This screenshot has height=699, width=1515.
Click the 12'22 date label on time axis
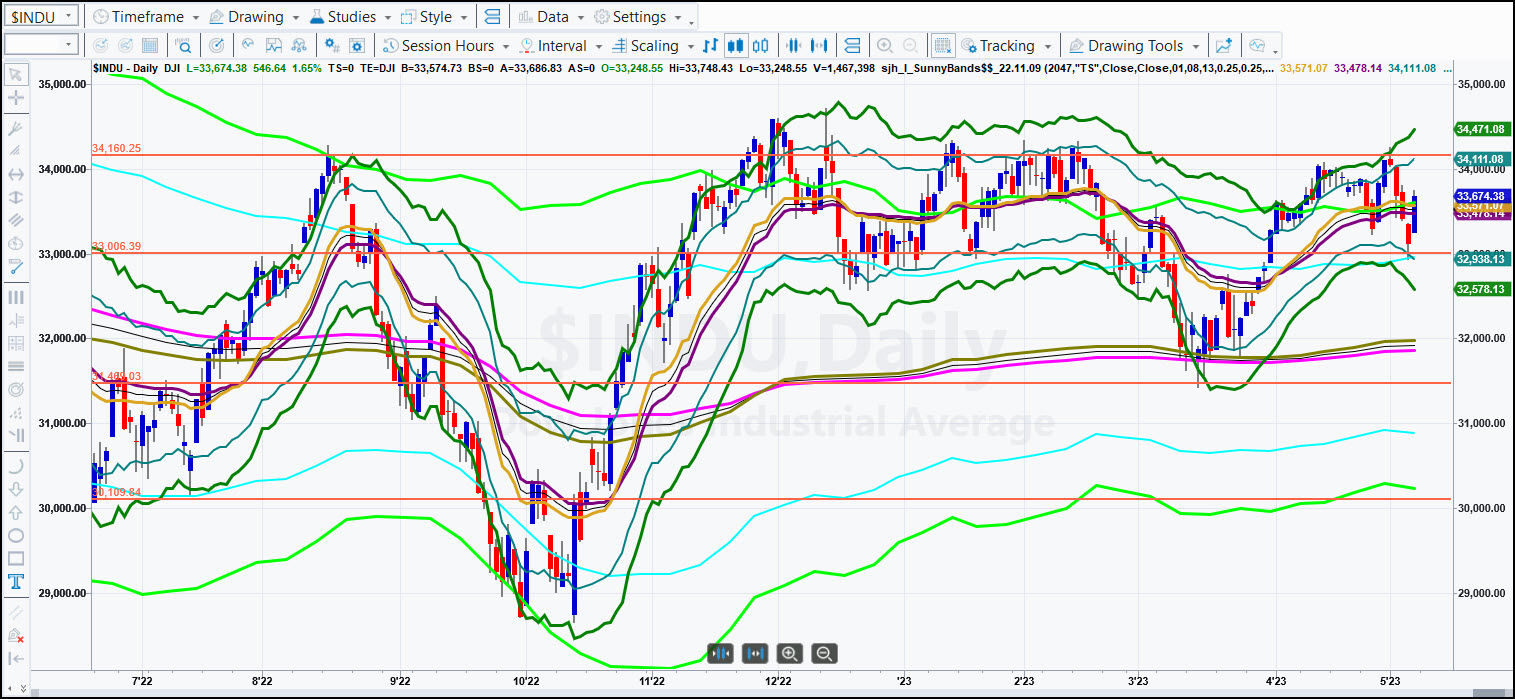pyautogui.click(x=778, y=681)
